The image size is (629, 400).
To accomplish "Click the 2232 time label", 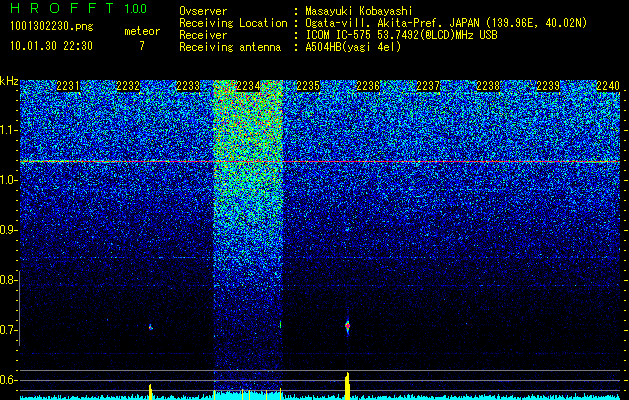I will (128, 86).
